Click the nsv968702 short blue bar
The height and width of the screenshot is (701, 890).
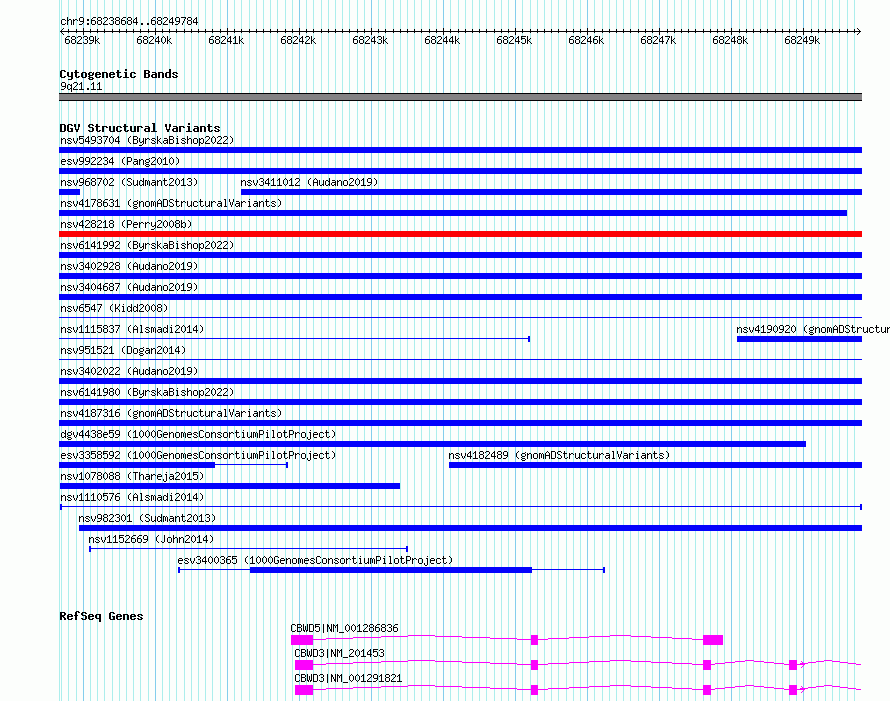pos(69,192)
